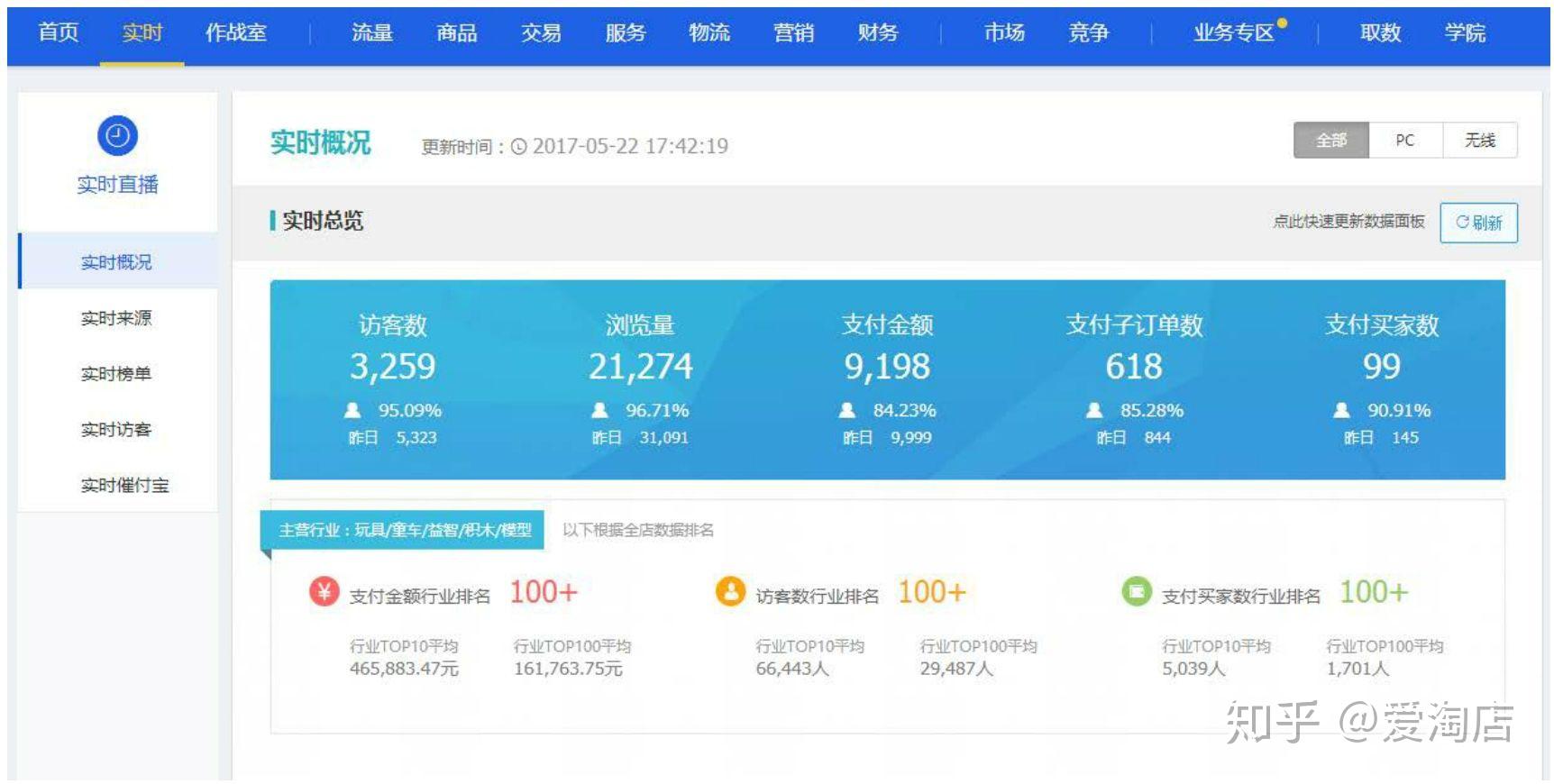Click yesterday's sub-order count 844
1554x784 pixels.
click(x=1157, y=438)
